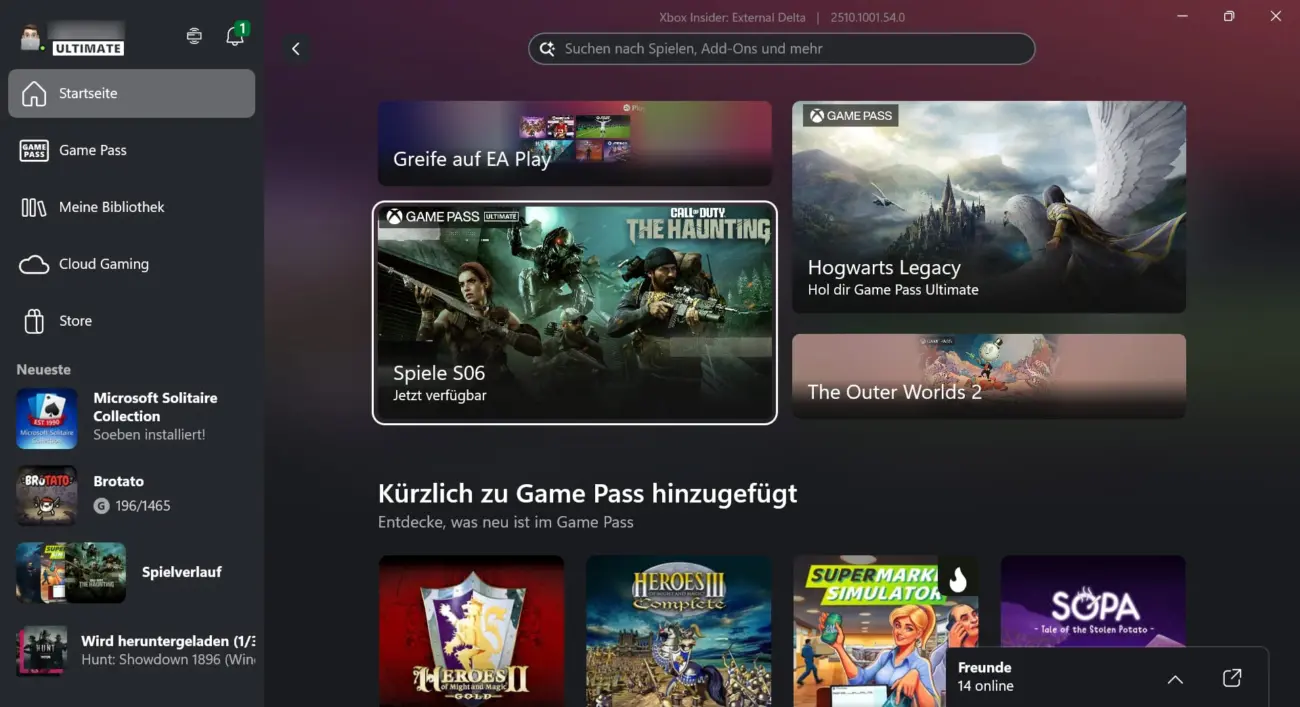Click the back arrow button

click(295, 49)
